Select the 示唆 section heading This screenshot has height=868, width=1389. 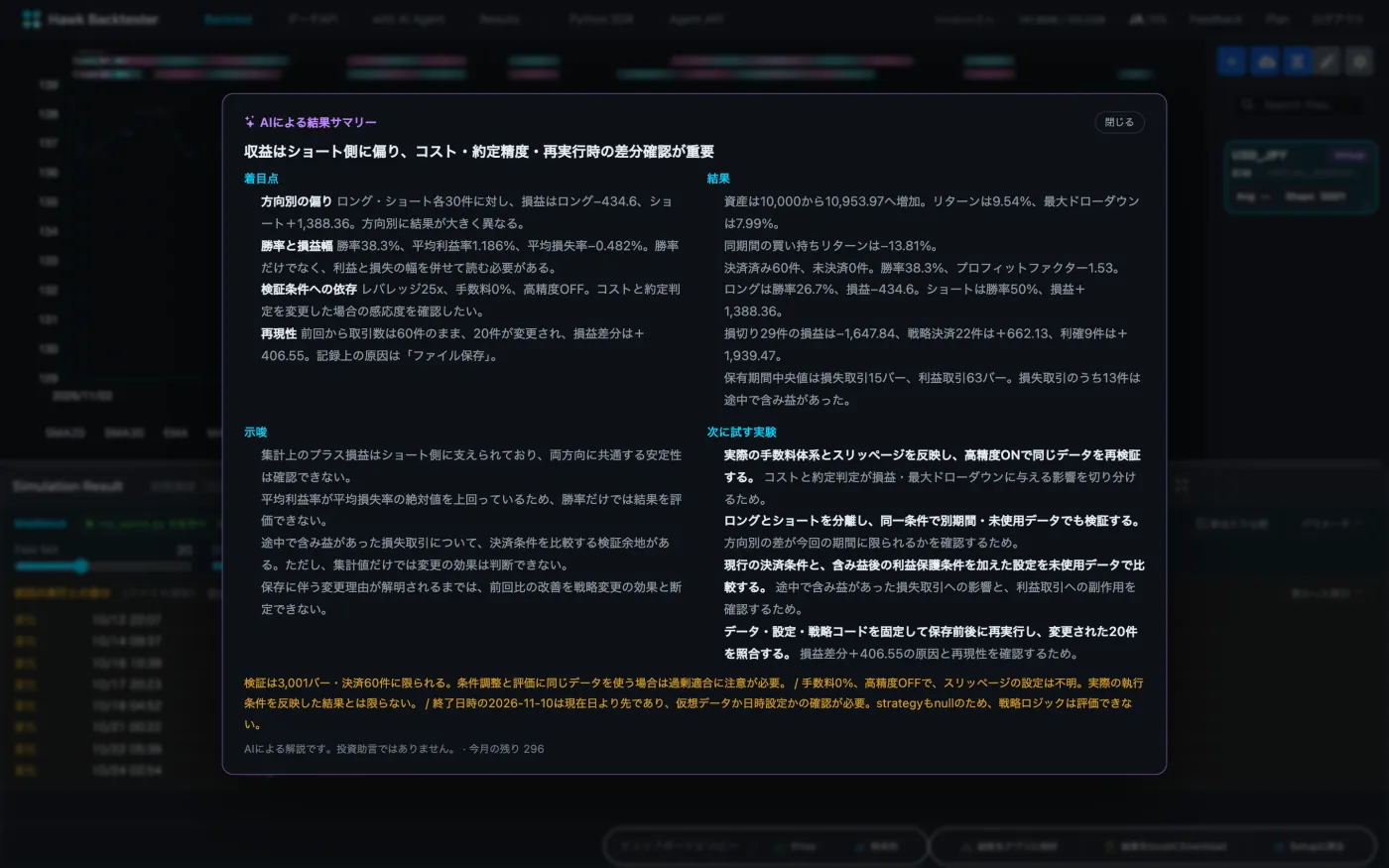pos(255,433)
